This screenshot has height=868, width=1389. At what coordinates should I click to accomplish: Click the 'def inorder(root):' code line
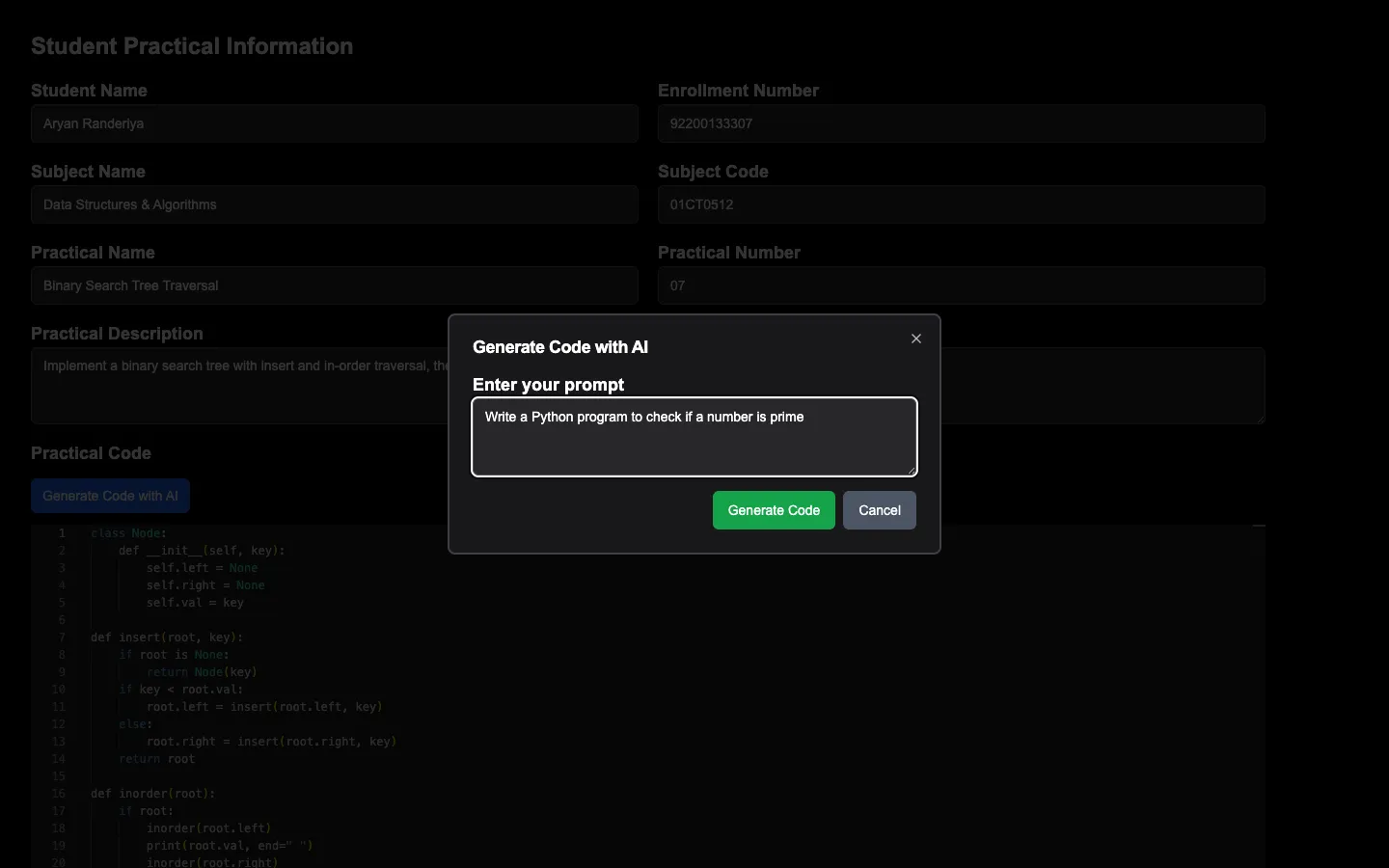pyautogui.click(x=153, y=794)
